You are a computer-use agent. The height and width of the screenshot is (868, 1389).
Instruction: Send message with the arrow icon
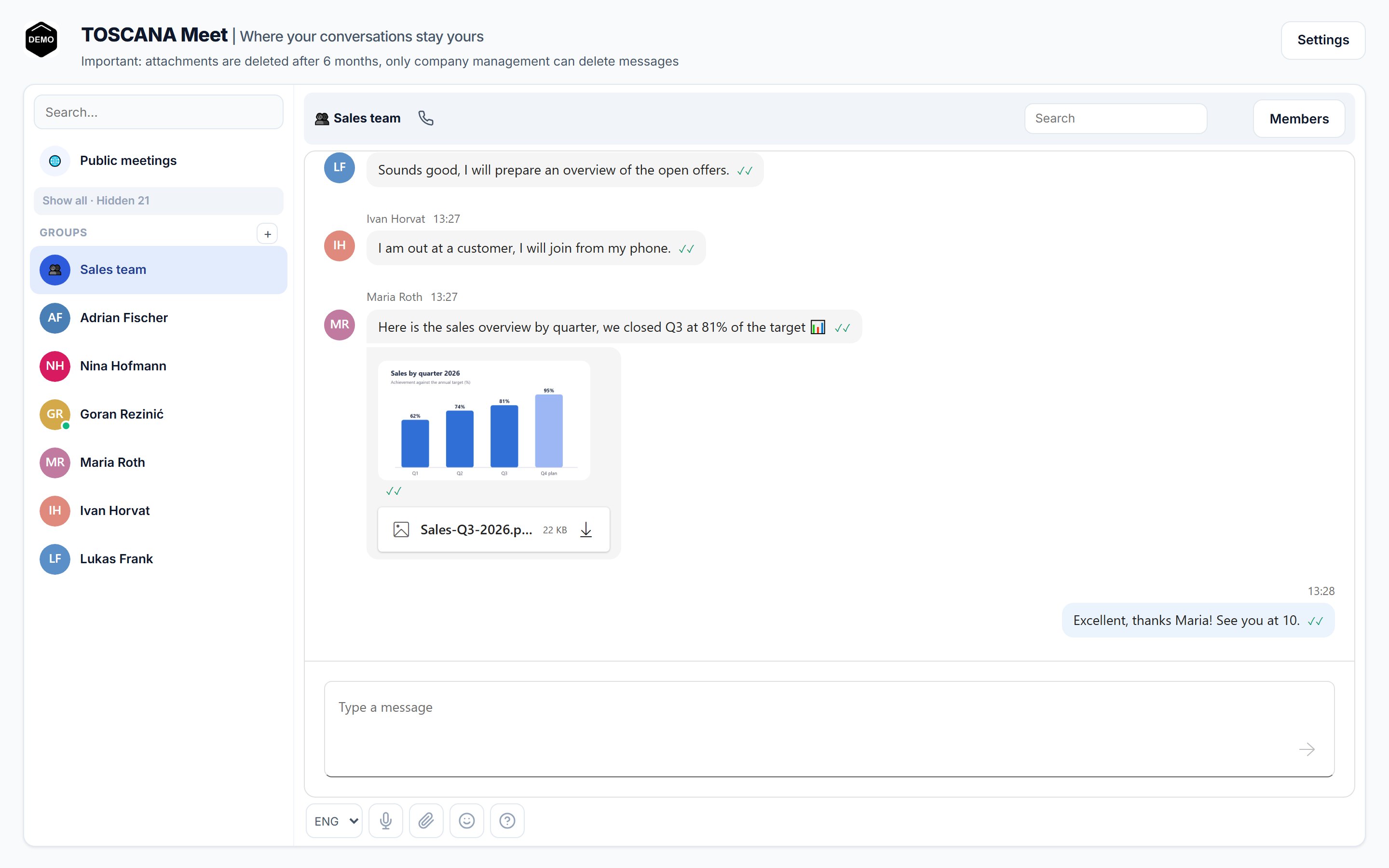pyautogui.click(x=1307, y=749)
